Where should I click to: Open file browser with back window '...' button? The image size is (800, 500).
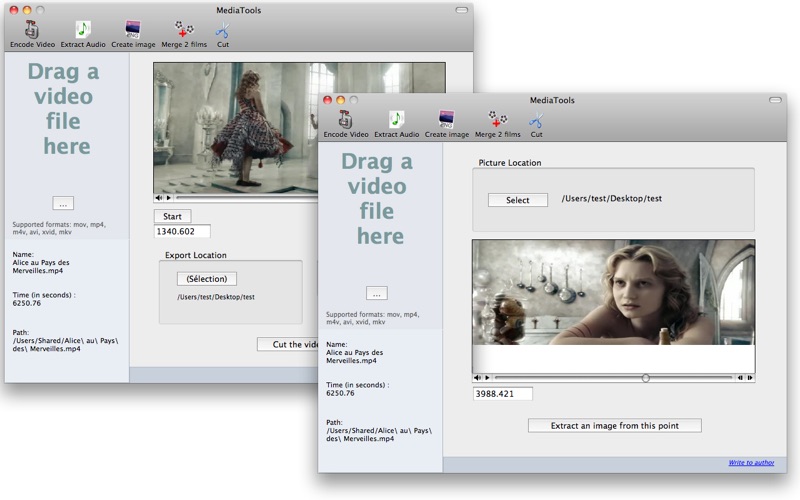[63, 203]
